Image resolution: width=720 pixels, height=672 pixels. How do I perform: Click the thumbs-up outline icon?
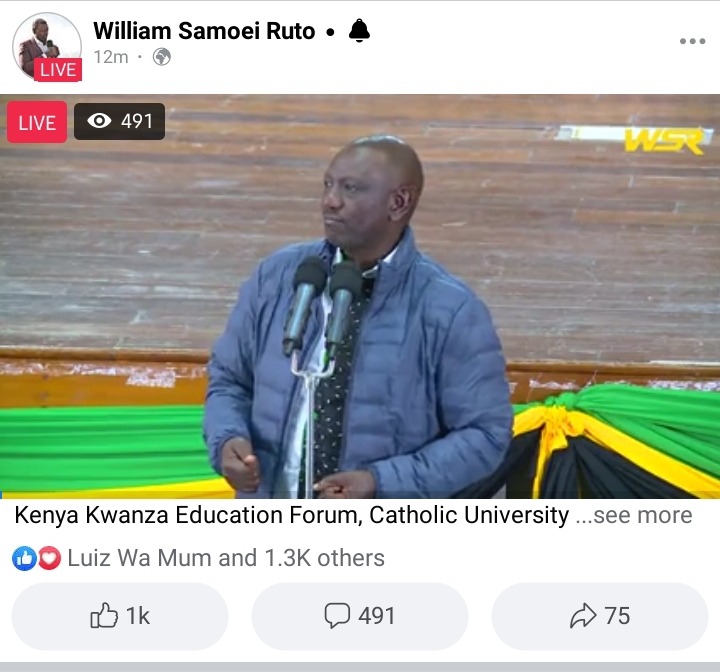click(104, 616)
